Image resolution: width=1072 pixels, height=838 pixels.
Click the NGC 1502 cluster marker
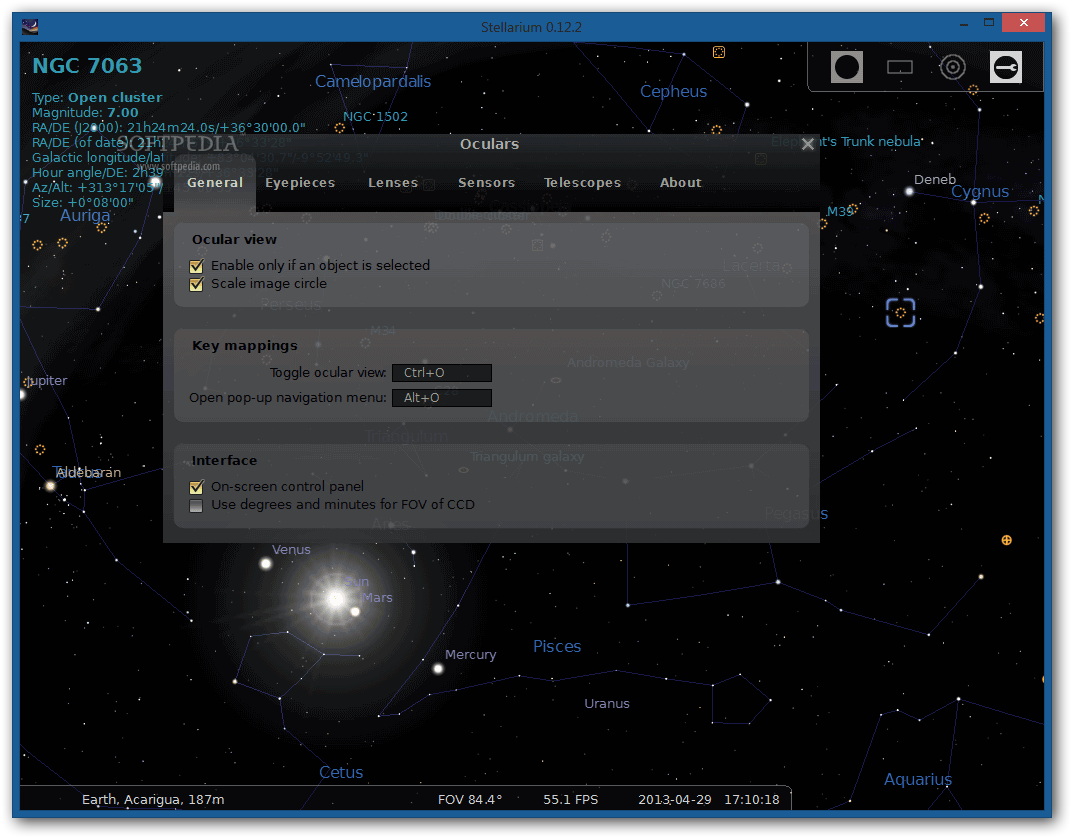[339, 128]
